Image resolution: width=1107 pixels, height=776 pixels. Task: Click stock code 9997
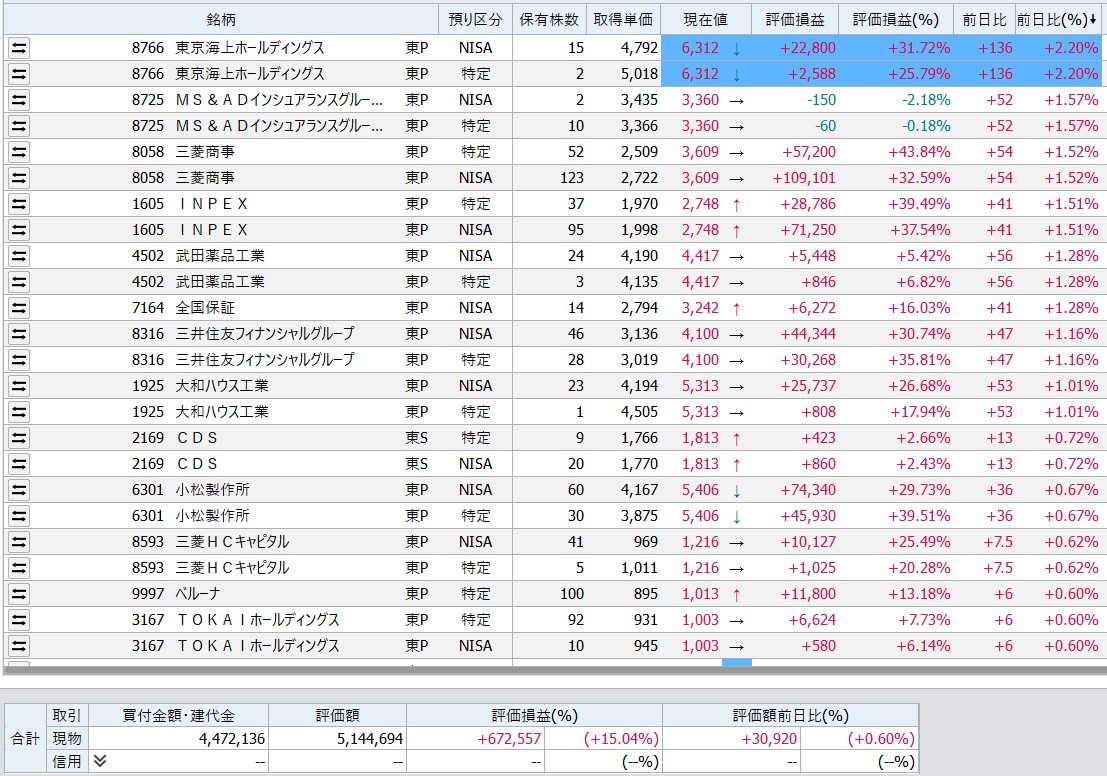coord(148,594)
